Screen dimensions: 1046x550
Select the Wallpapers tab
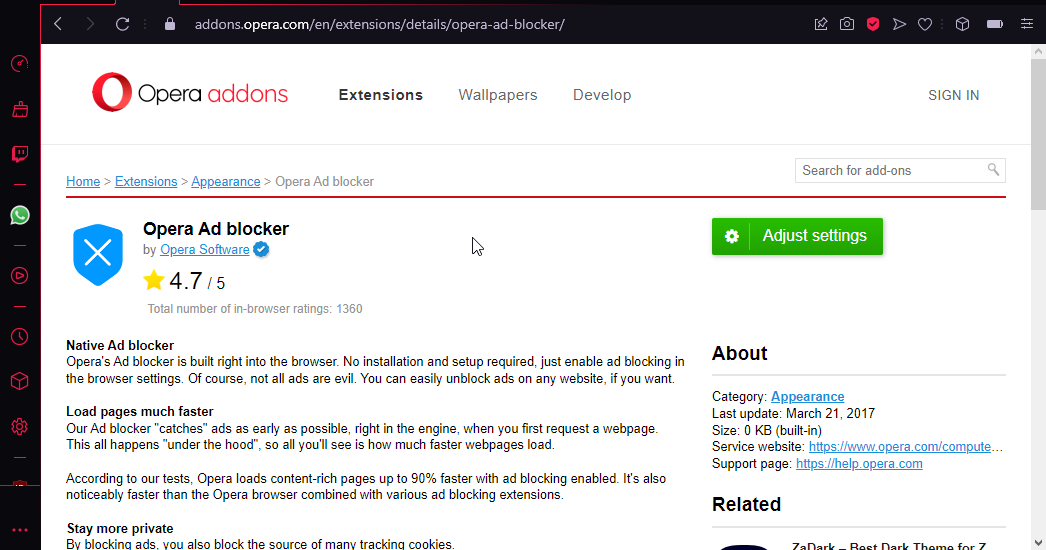tap(498, 95)
